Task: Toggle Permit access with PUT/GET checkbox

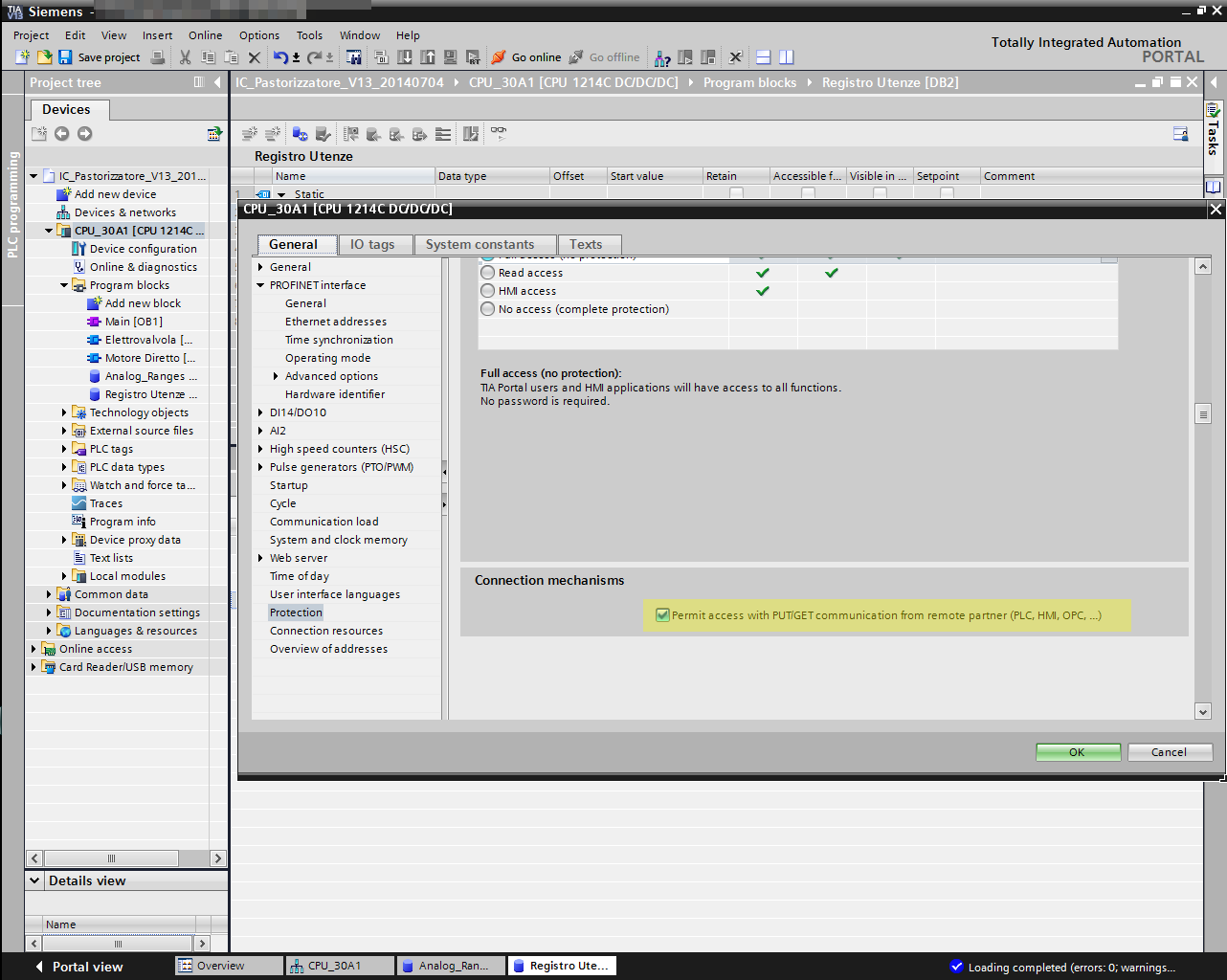Action: [x=662, y=615]
